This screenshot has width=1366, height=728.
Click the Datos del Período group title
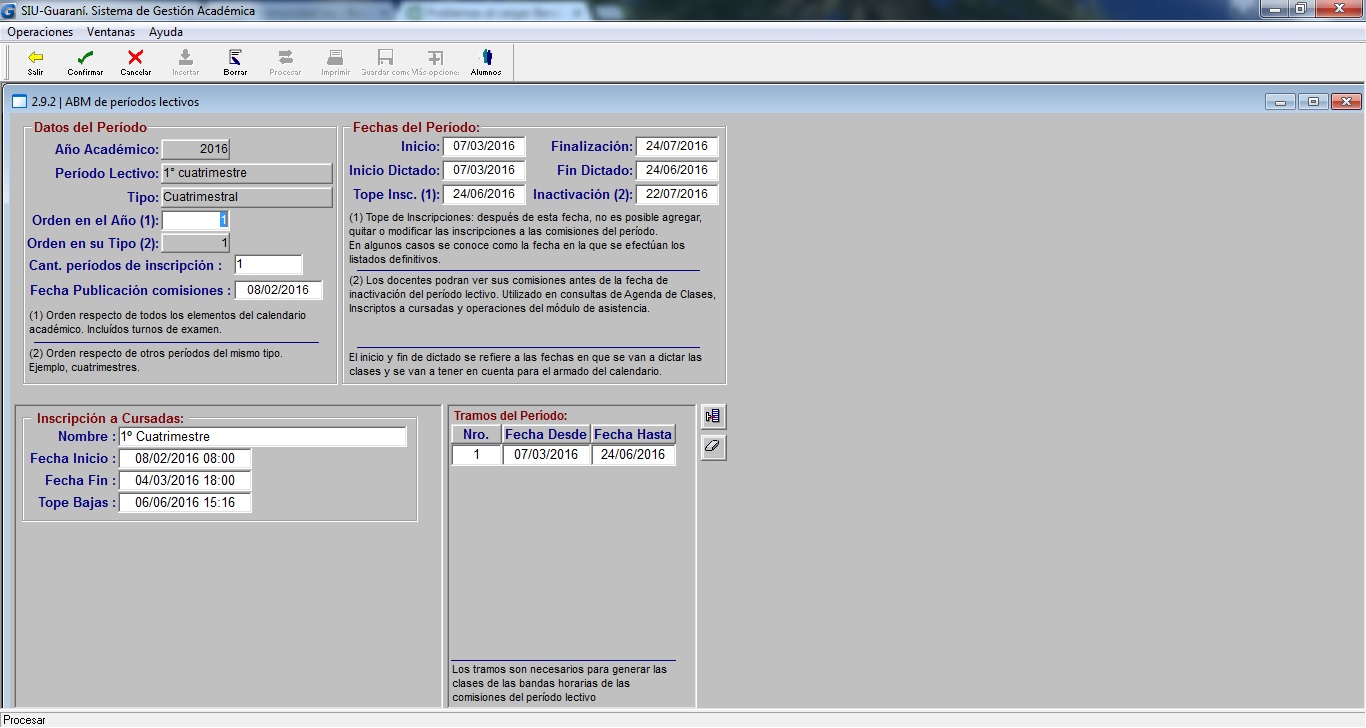[90, 128]
